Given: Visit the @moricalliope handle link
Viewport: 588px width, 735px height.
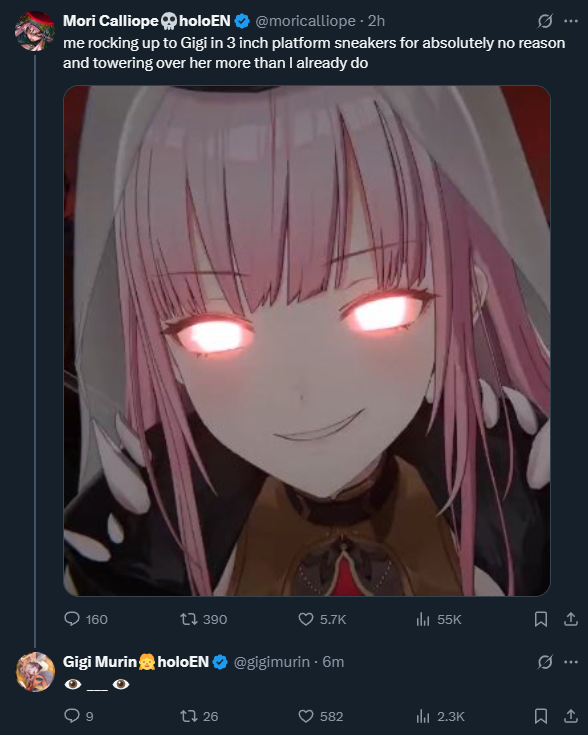Looking at the screenshot, I should tap(305, 21).
